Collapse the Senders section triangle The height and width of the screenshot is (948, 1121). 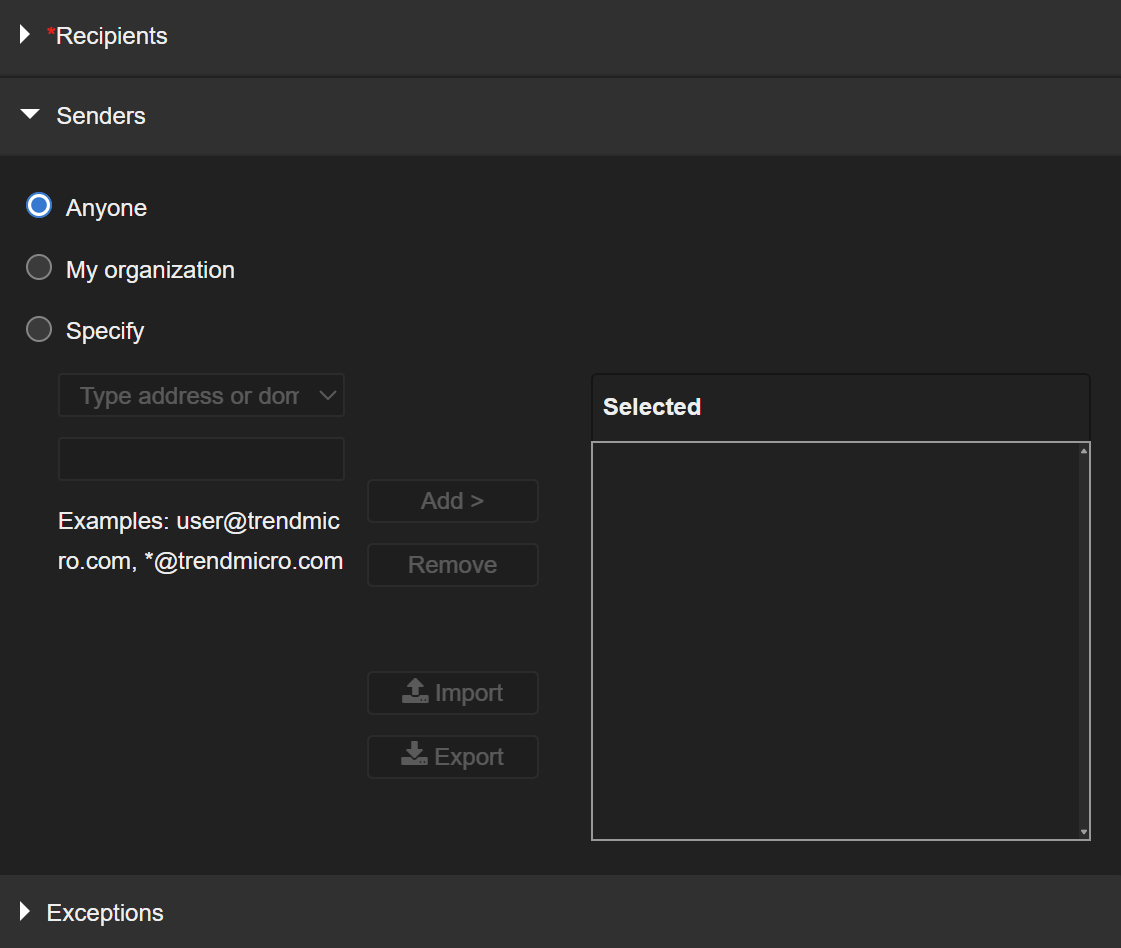30,115
